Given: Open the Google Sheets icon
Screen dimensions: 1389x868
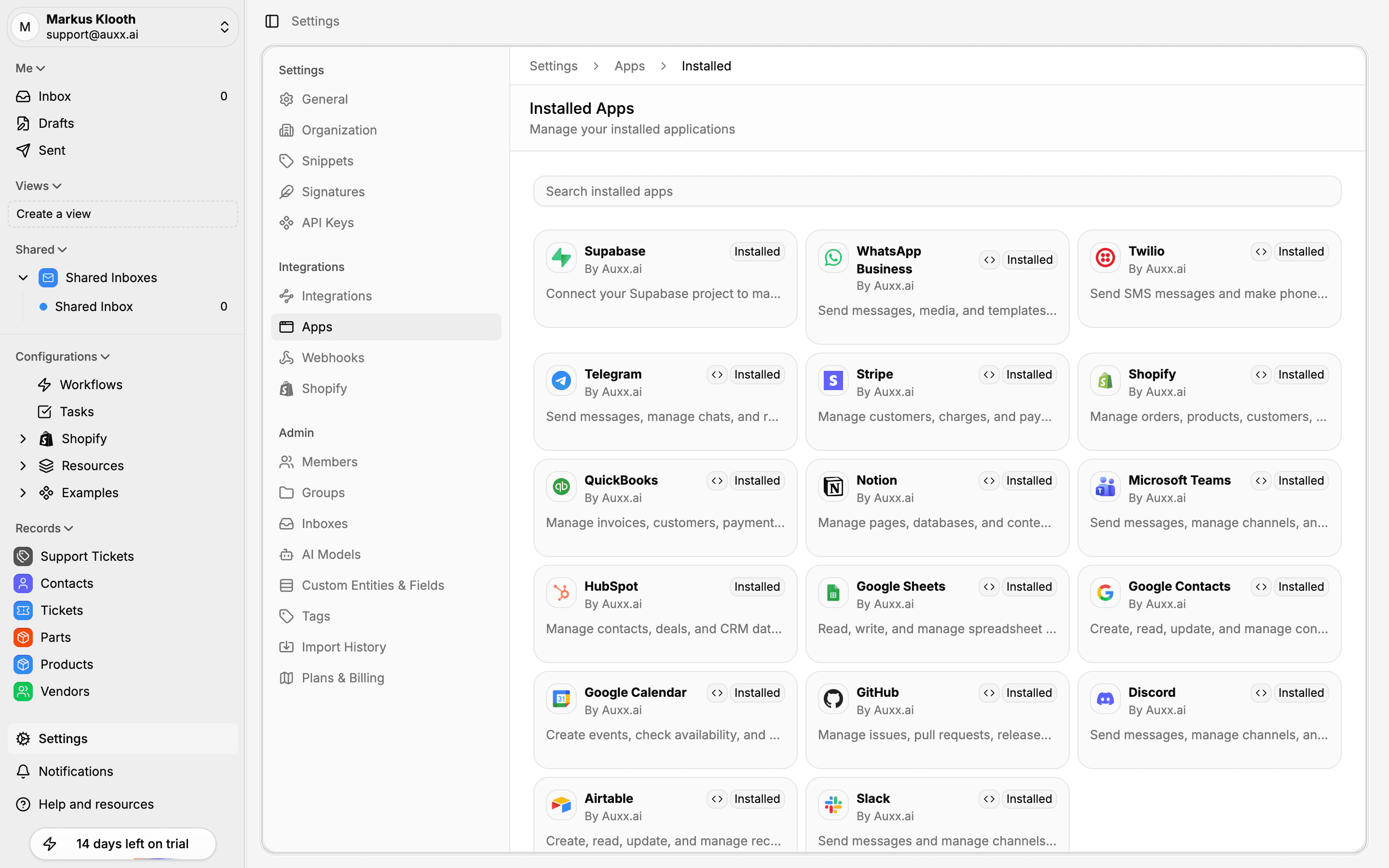Looking at the screenshot, I should click(833, 594).
